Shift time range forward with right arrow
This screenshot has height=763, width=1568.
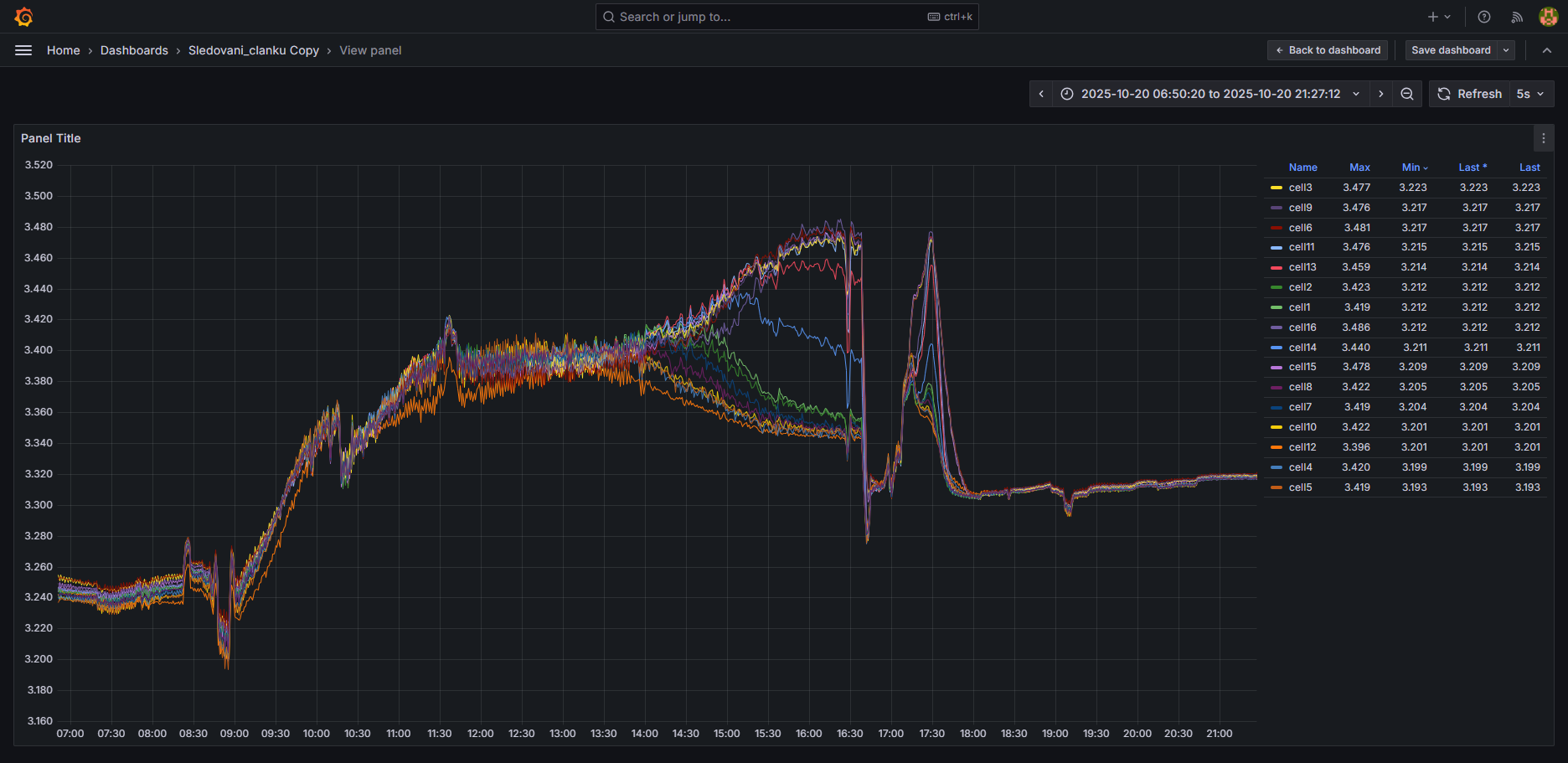(x=1381, y=94)
